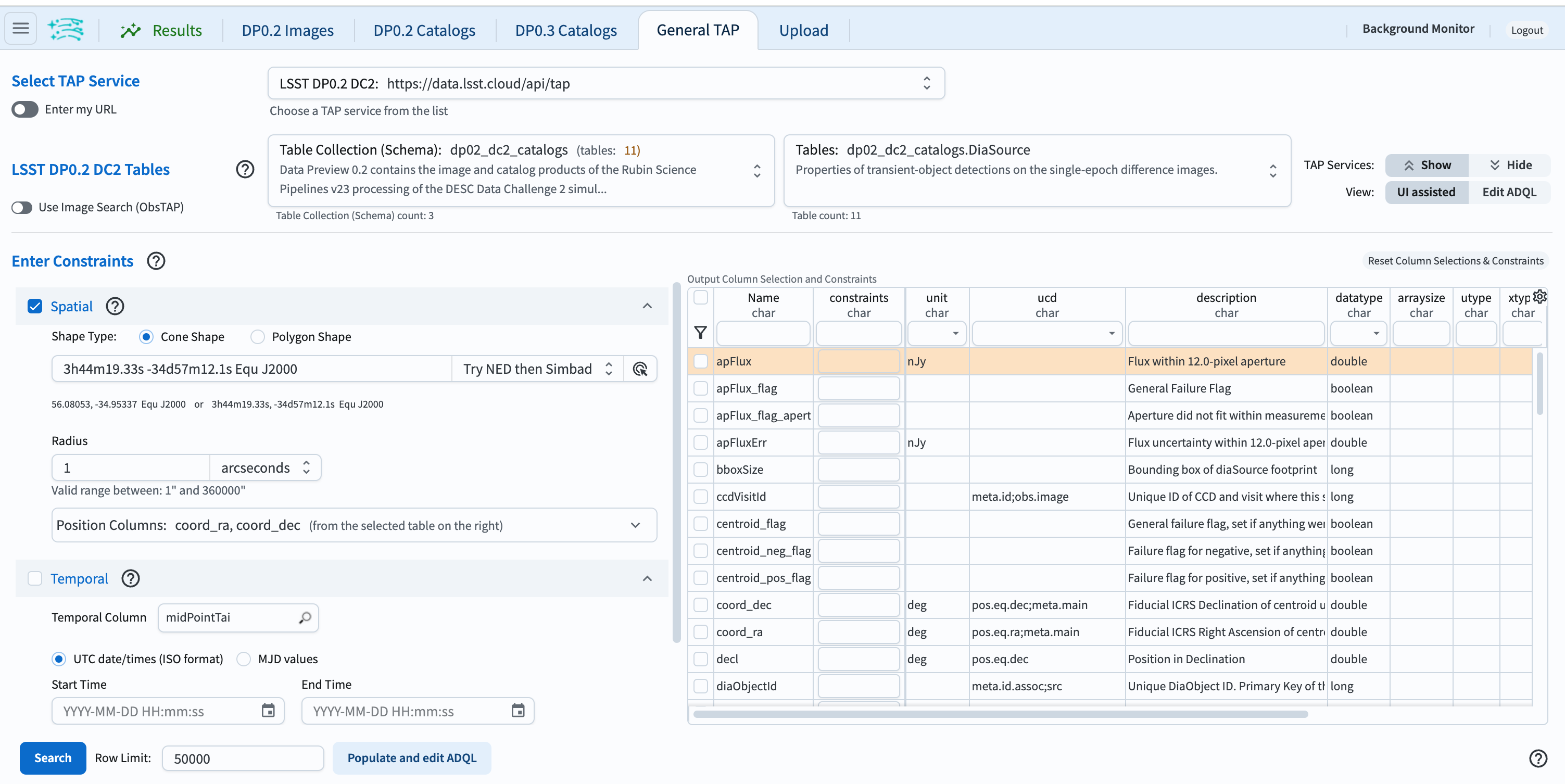Viewport: 1565px width, 784px height.
Task: Click the Search button
Action: (52, 758)
